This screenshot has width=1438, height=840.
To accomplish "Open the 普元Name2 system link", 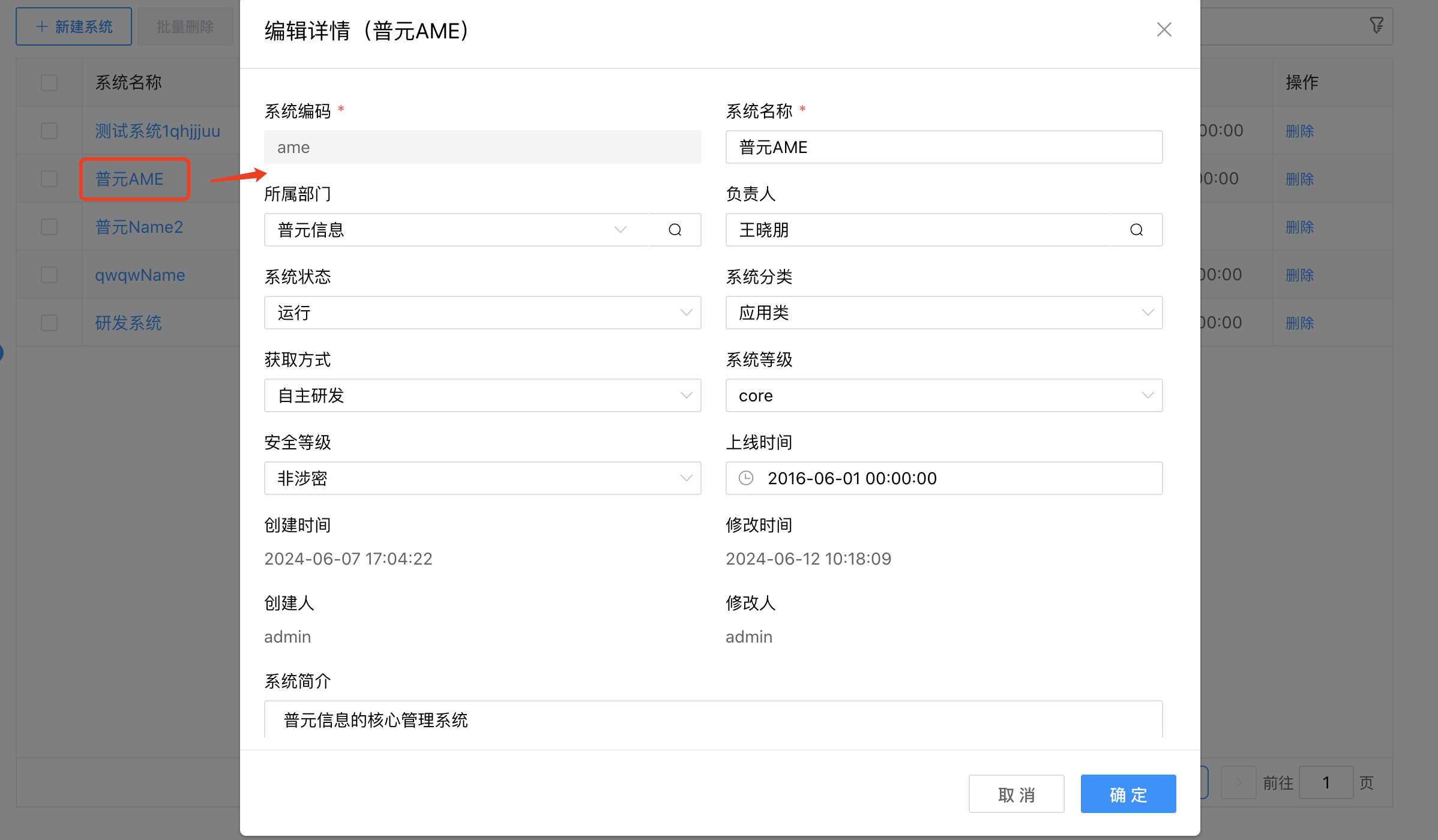I will pos(138,226).
